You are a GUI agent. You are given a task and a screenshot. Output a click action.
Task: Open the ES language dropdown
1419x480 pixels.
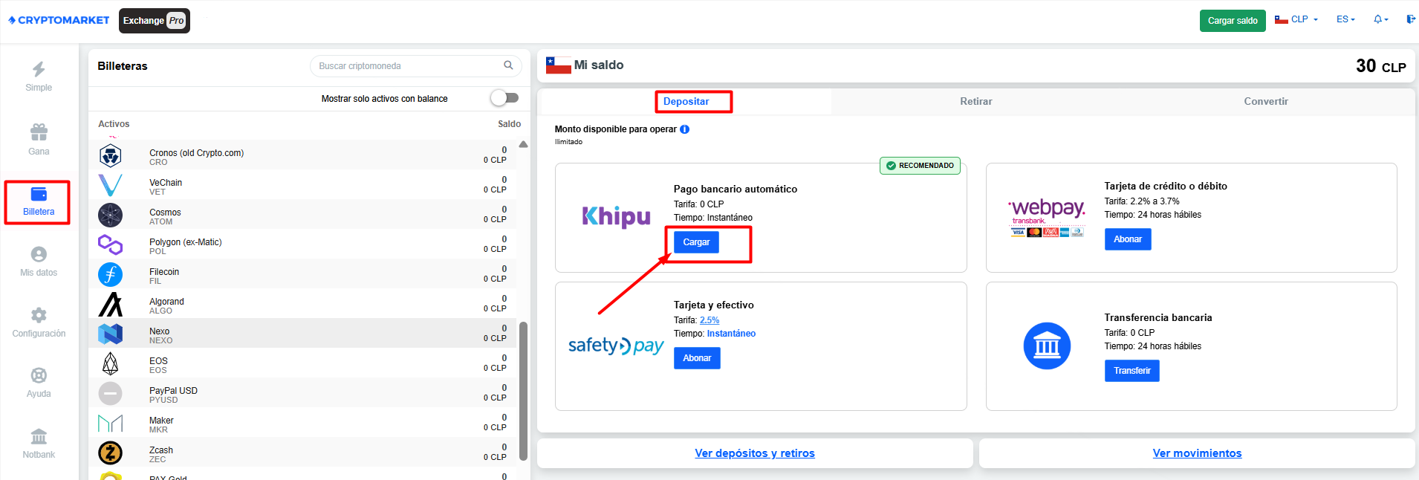[1346, 20]
